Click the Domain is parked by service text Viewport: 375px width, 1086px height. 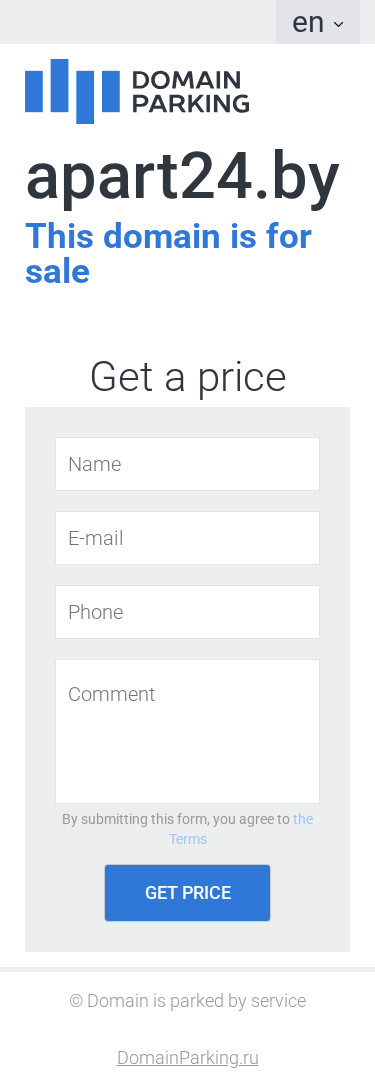click(x=196, y=1001)
